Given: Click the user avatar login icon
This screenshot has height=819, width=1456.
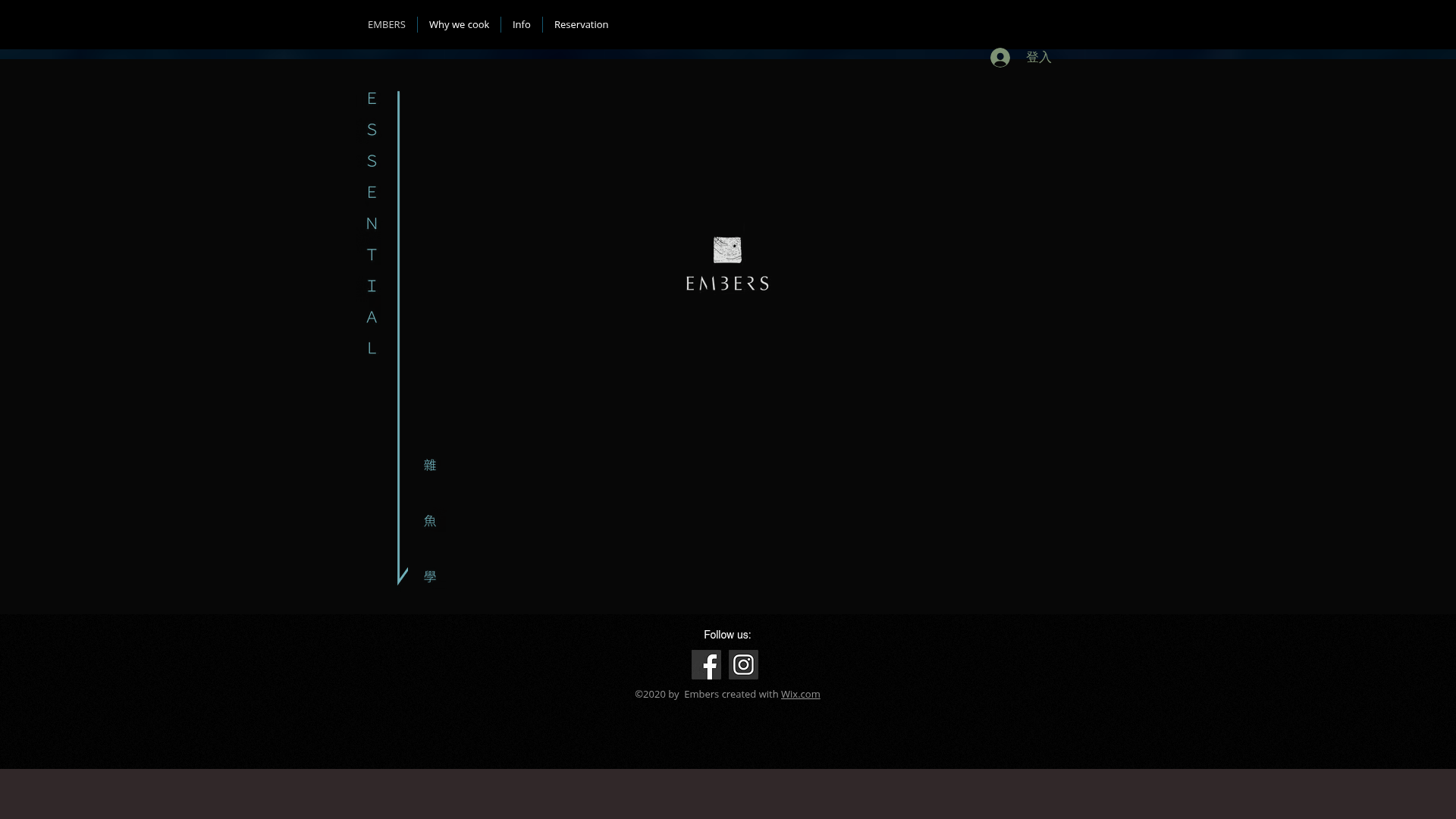Looking at the screenshot, I should pyautogui.click(x=1000, y=58).
